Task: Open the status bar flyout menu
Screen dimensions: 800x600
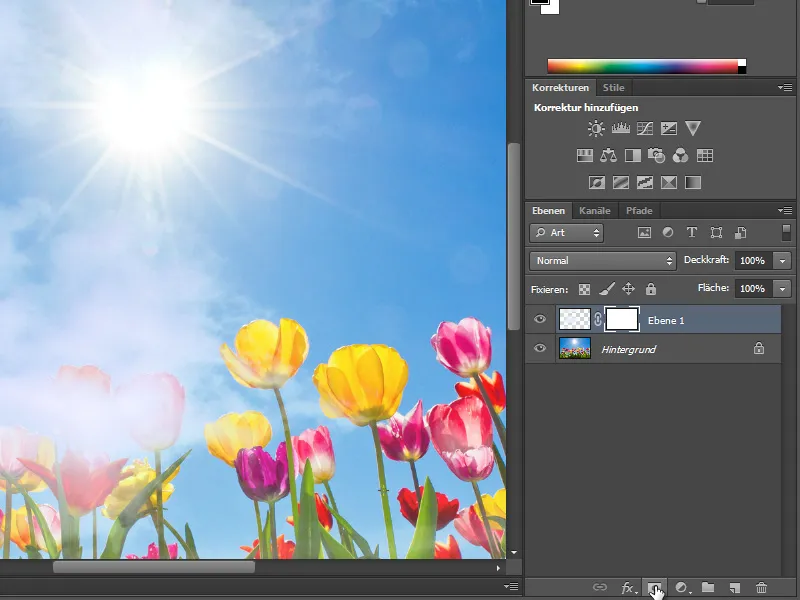Action: 511,587
